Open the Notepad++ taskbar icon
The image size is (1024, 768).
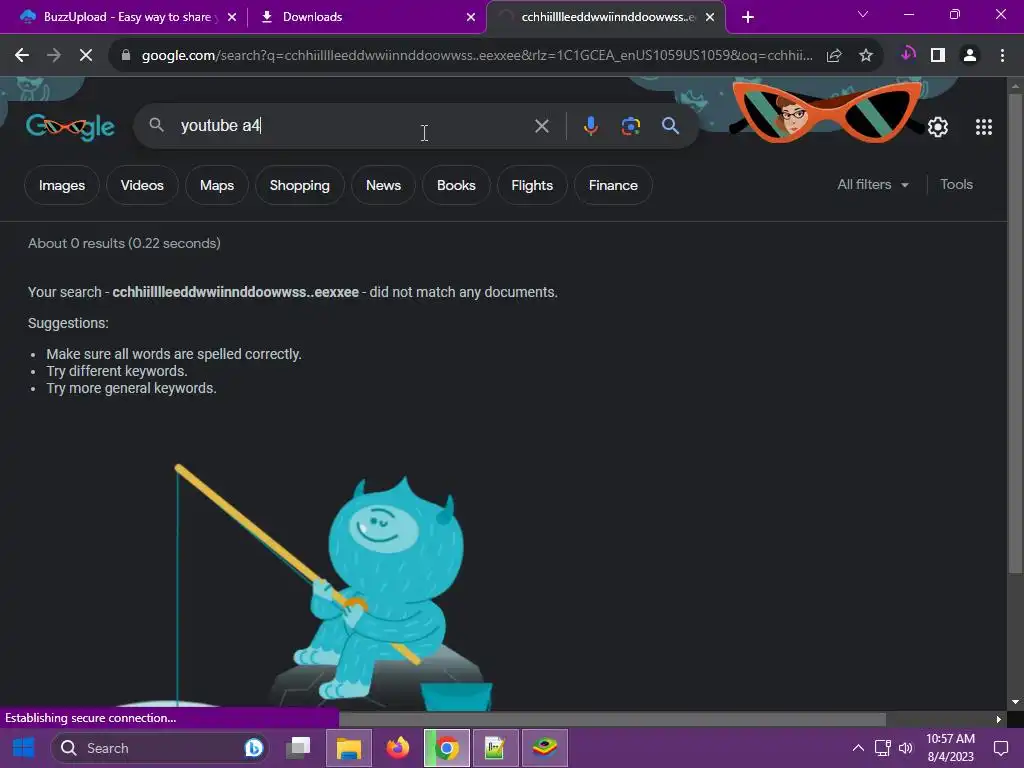pos(495,748)
